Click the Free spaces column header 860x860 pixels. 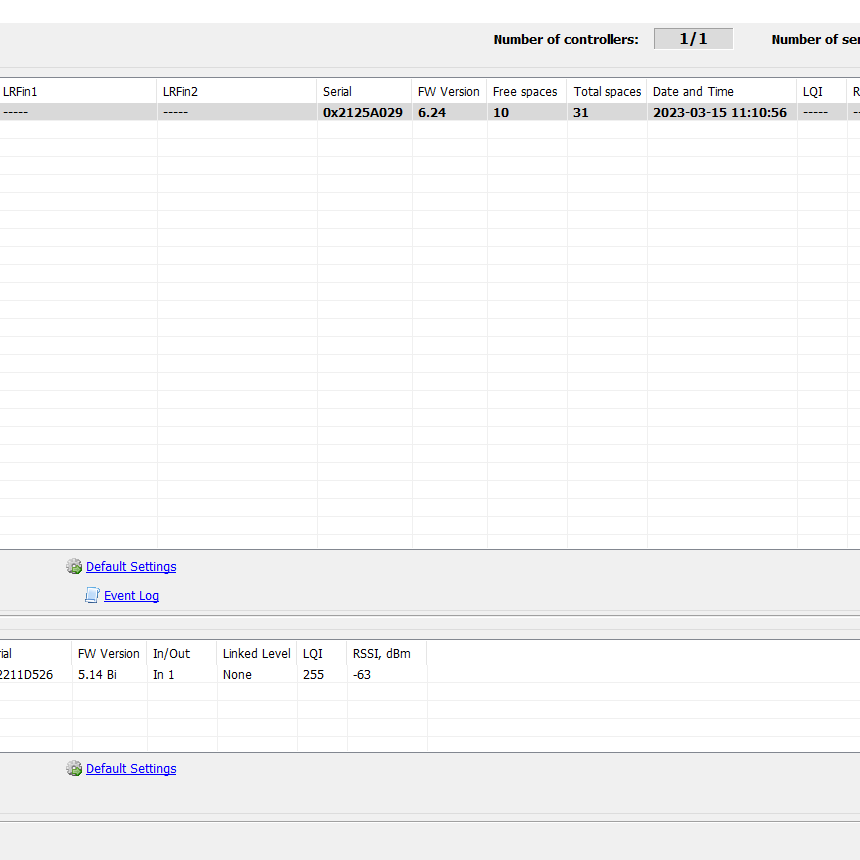tap(526, 92)
